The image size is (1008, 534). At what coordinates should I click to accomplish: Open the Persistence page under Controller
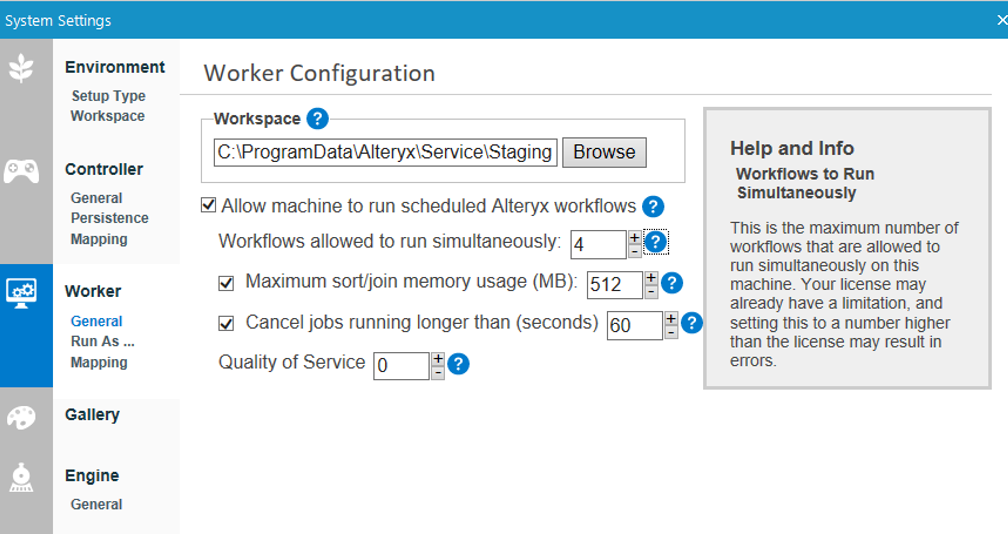pyautogui.click(x=109, y=218)
